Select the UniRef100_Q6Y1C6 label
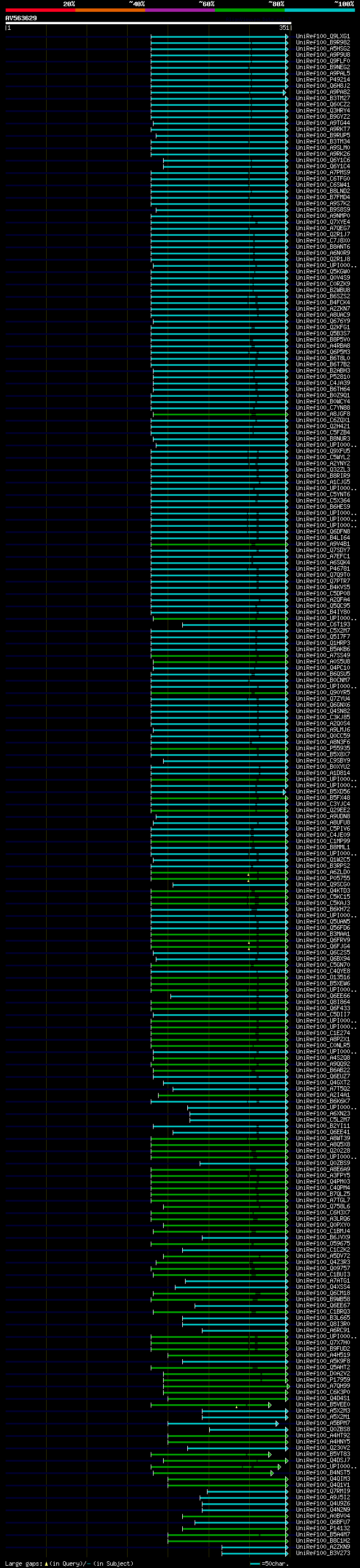The height and width of the screenshot is (1568, 360). point(323,160)
